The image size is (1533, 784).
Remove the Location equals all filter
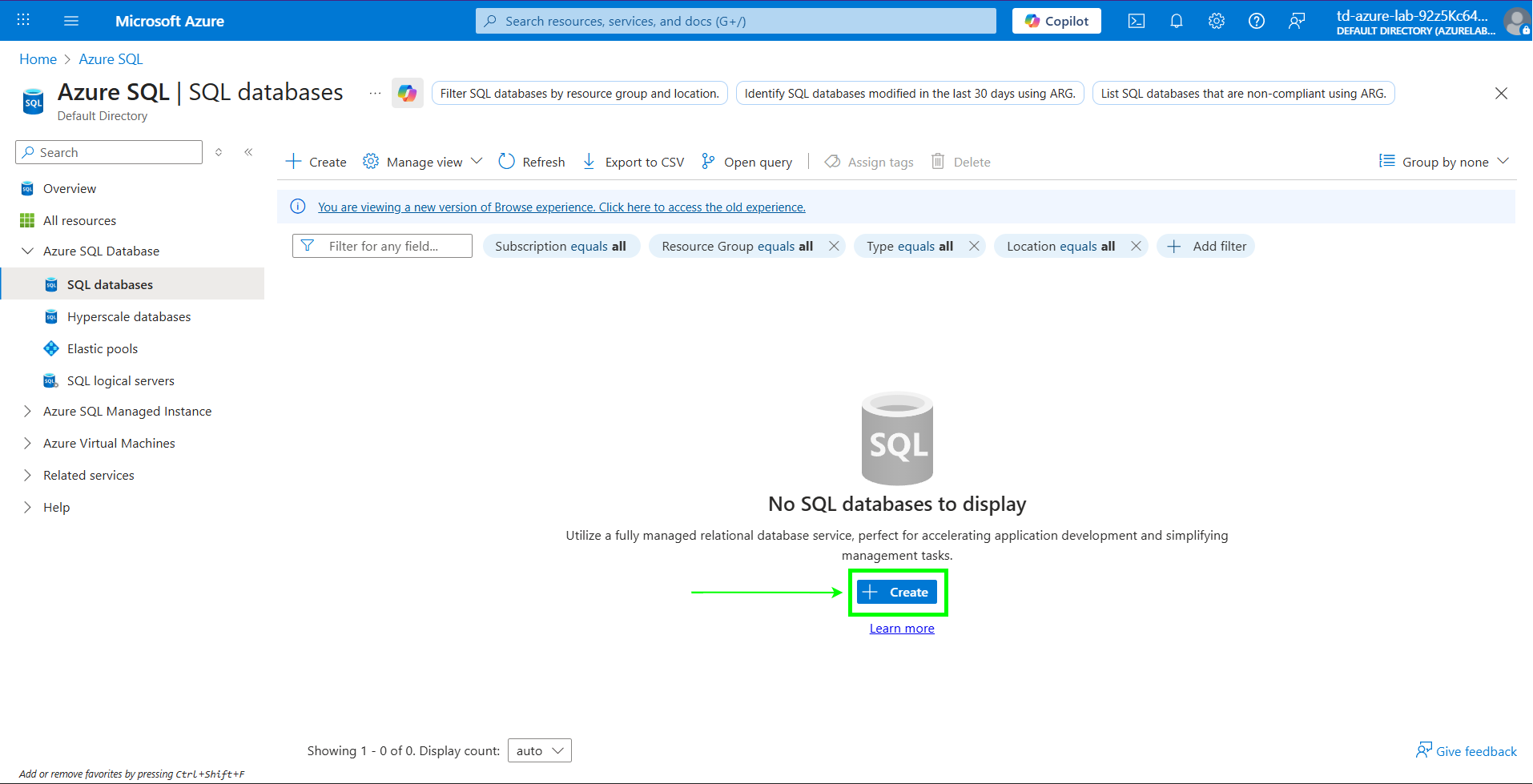1136,246
